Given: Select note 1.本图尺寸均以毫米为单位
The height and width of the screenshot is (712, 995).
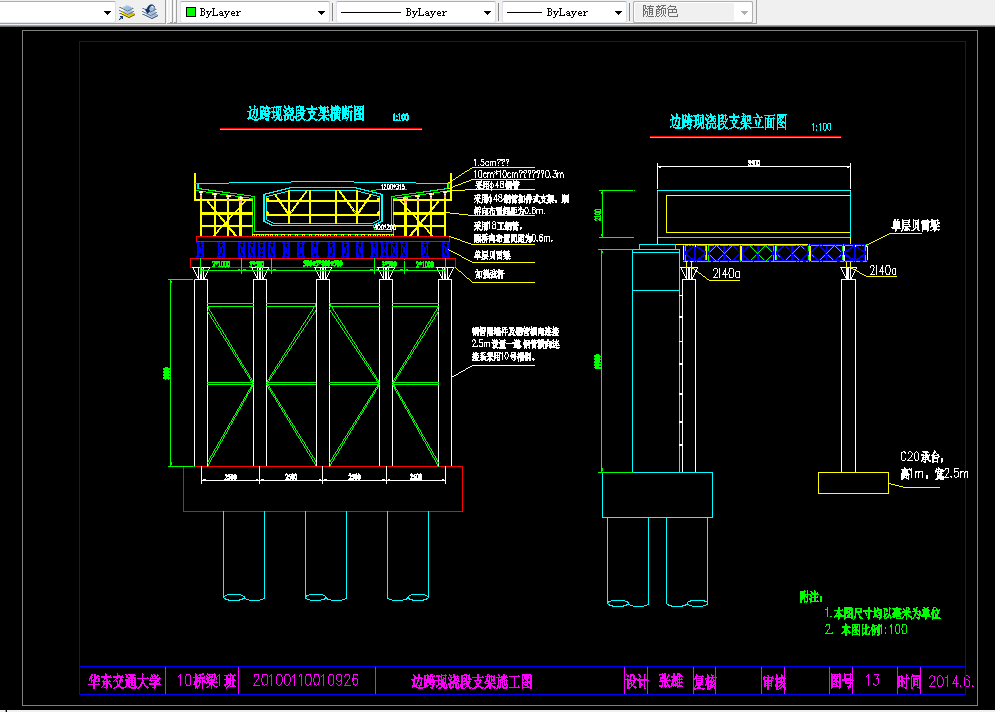Looking at the screenshot, I should pyautogui.click(x=883, y=614).
